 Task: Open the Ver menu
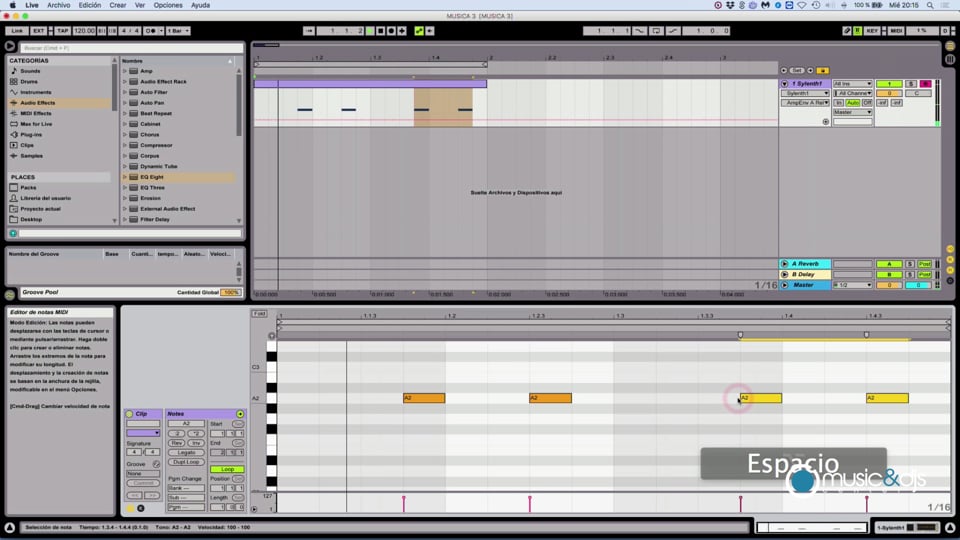point(140,5)
